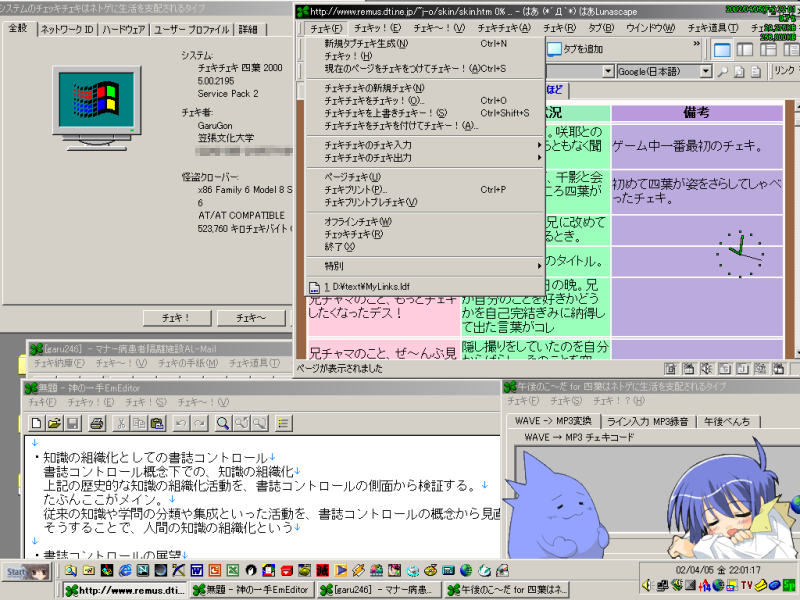Click the redo arrow in EmEditor toolbar
Screen dimensions: 800x600
(199, 423)
